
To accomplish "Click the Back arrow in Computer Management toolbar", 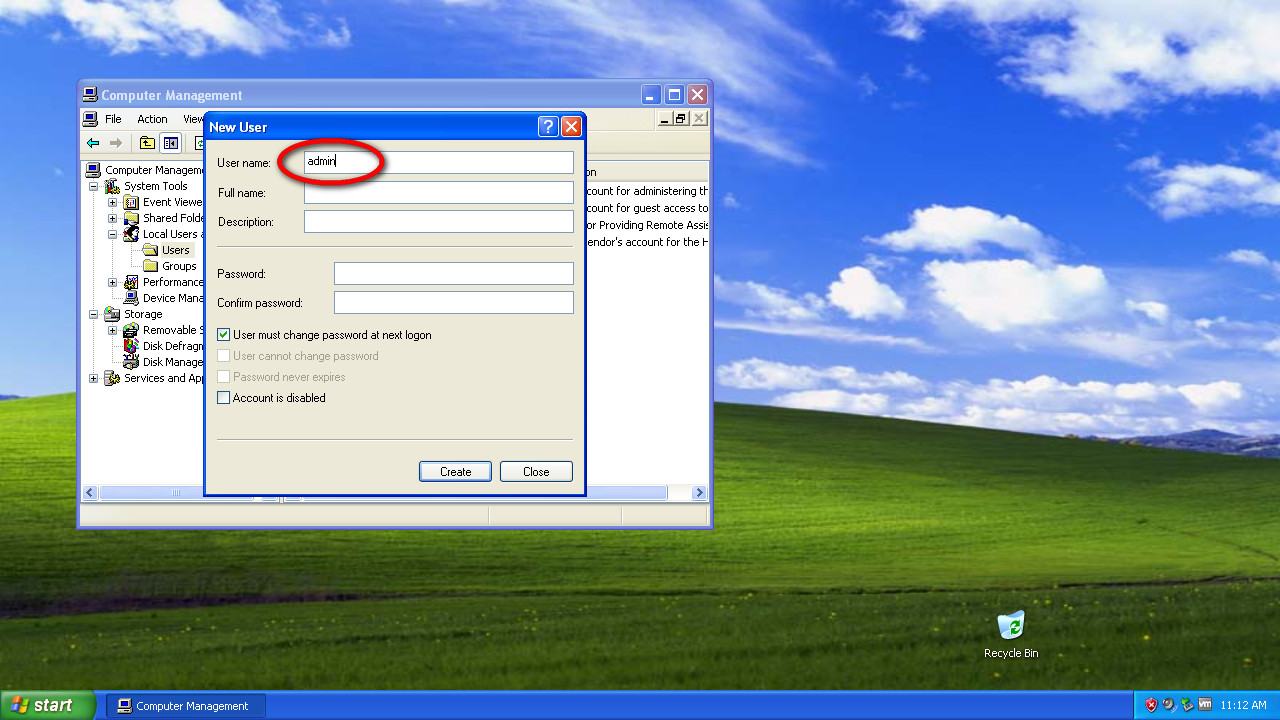I will 93,143.
